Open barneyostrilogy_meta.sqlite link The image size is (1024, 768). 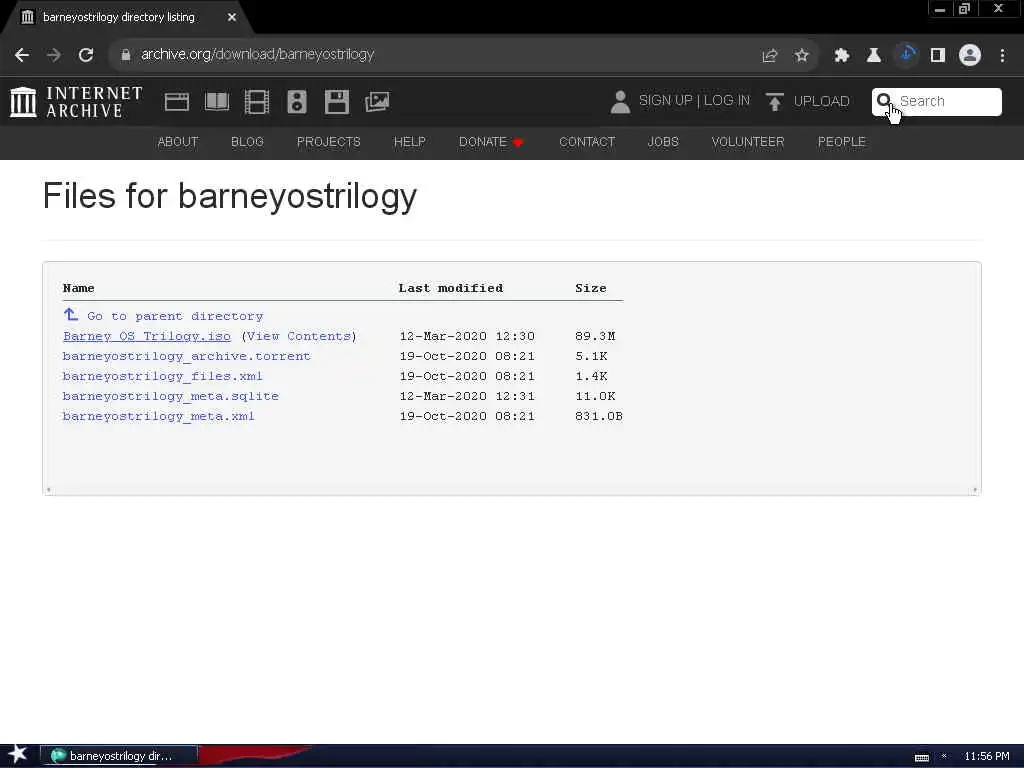(170, 396)
